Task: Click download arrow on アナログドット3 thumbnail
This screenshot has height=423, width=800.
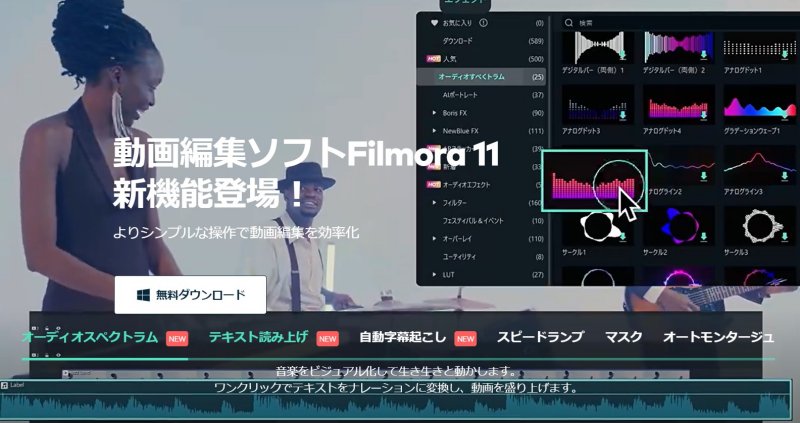Action: point(622,115)
